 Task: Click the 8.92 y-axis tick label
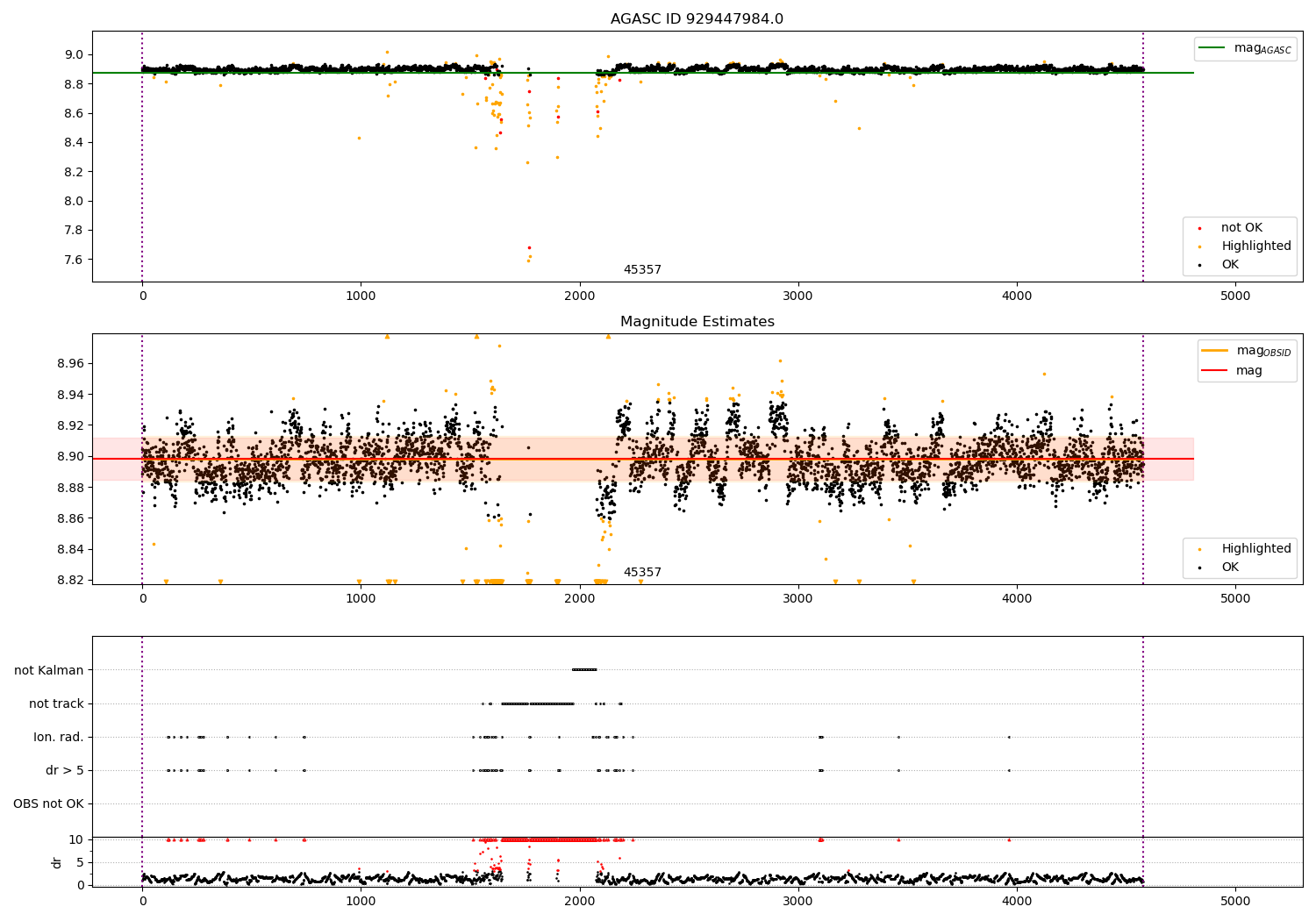pyautogui.click(x=70, y=425)
